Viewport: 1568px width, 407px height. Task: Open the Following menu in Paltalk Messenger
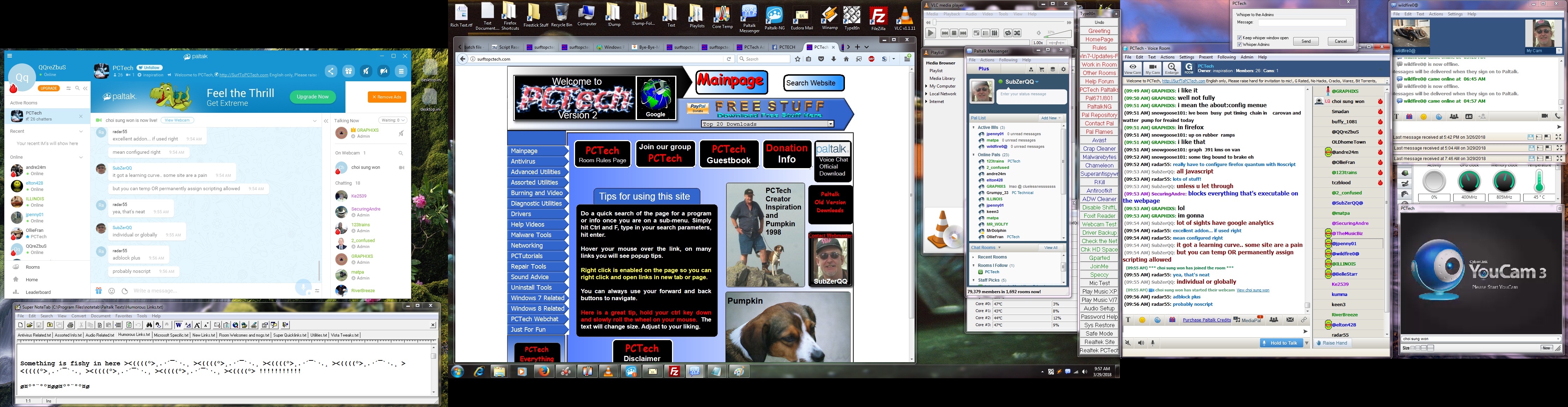[1008, 60]
